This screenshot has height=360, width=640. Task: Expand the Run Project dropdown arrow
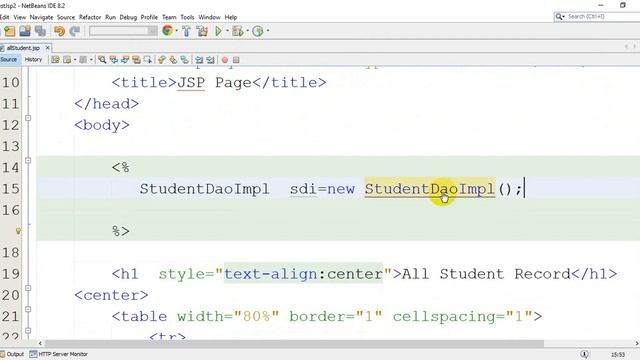click(x=227, y=31)
